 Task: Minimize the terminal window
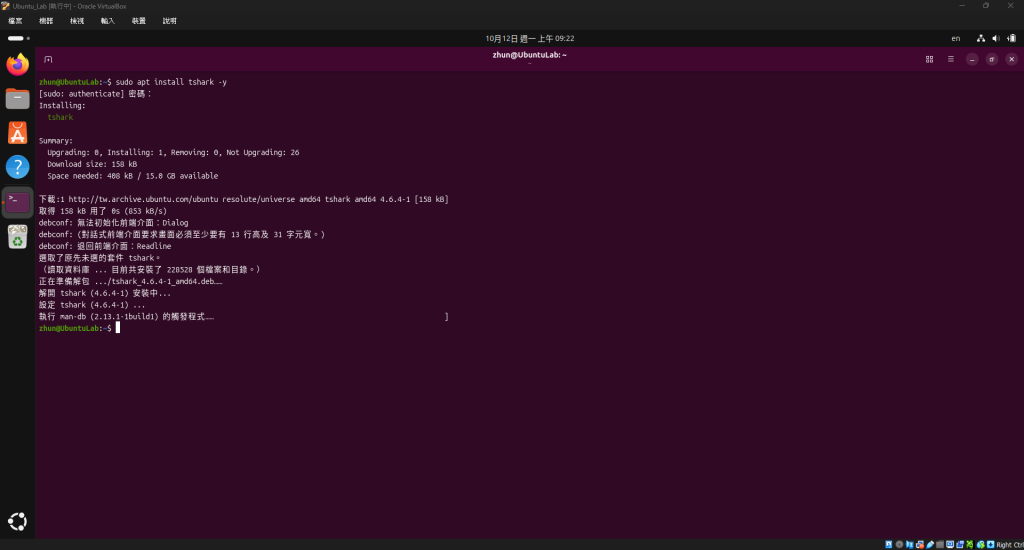972,59
